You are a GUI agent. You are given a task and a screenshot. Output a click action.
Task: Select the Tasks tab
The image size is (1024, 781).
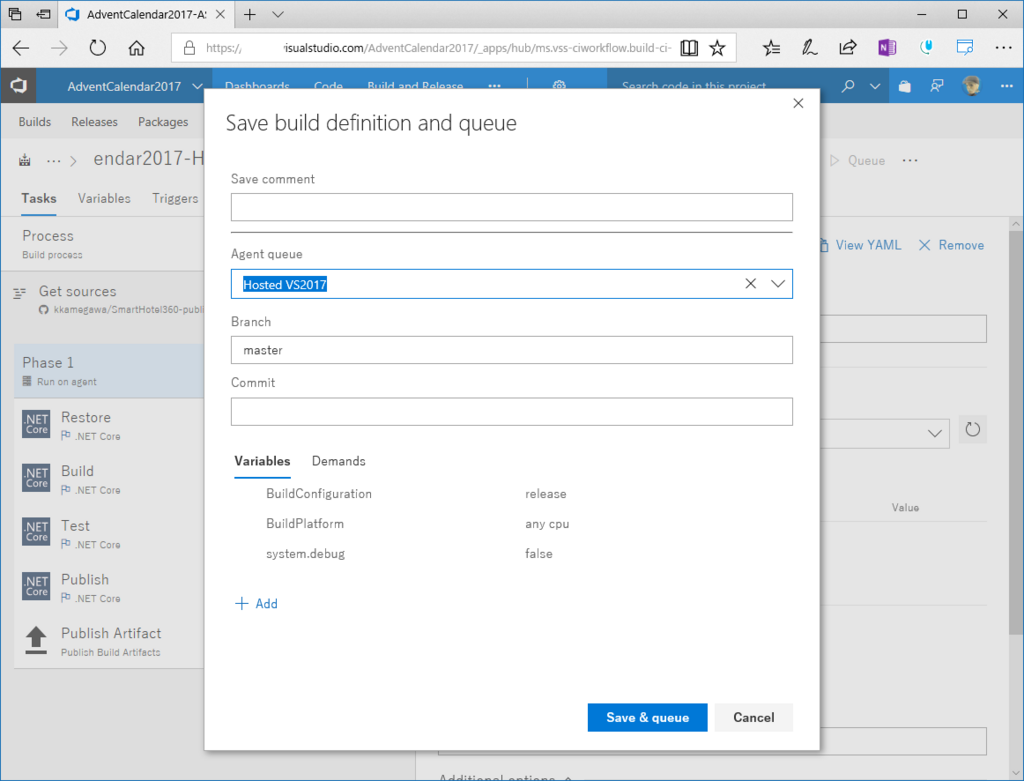[39, 199]
